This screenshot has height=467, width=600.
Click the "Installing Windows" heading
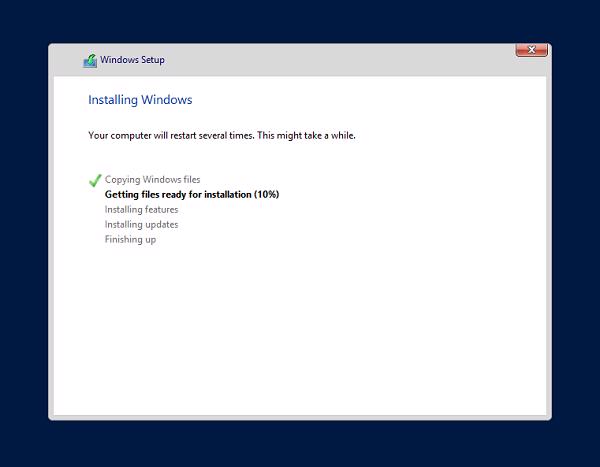click(140, 100)
